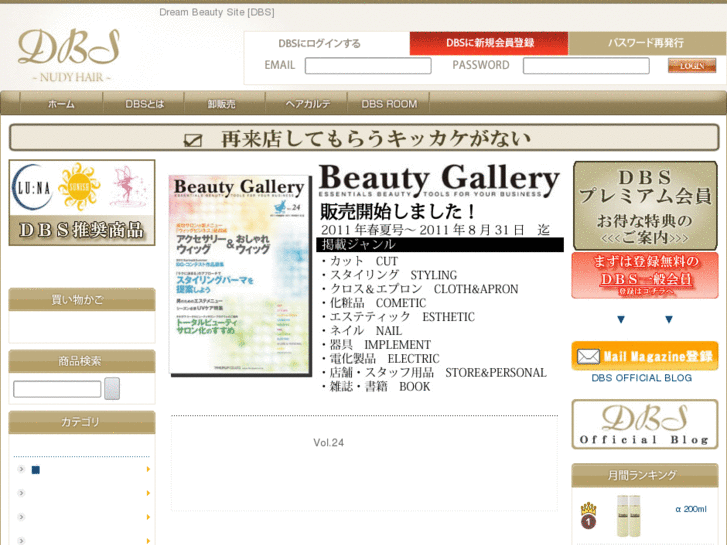Click the カテゴリ panel header
This screenshot has width=727, height=545.
tap(82, 422)
